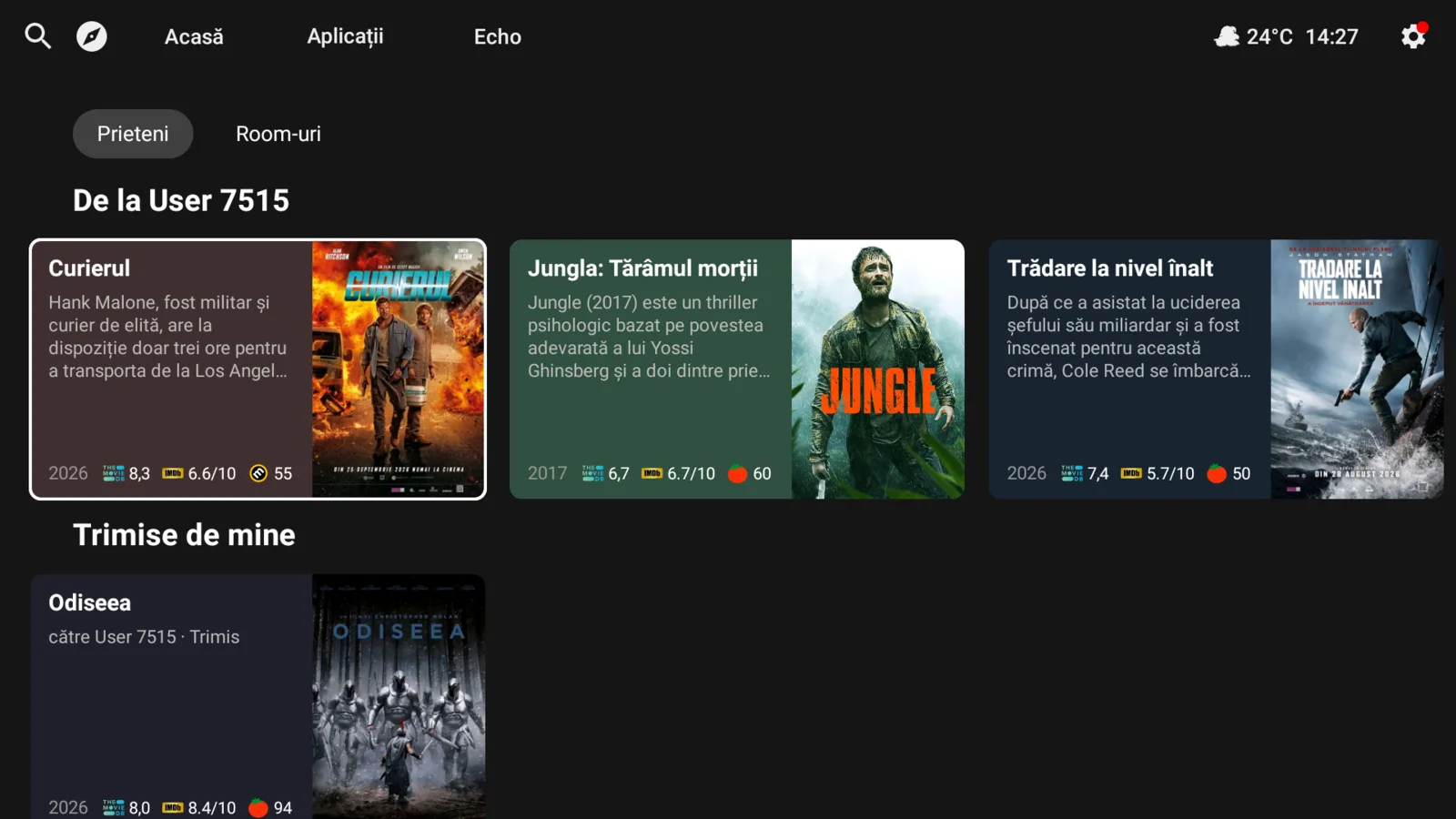
Task: Click the 24°C temperature reading
Action: tap(1269, 36)
